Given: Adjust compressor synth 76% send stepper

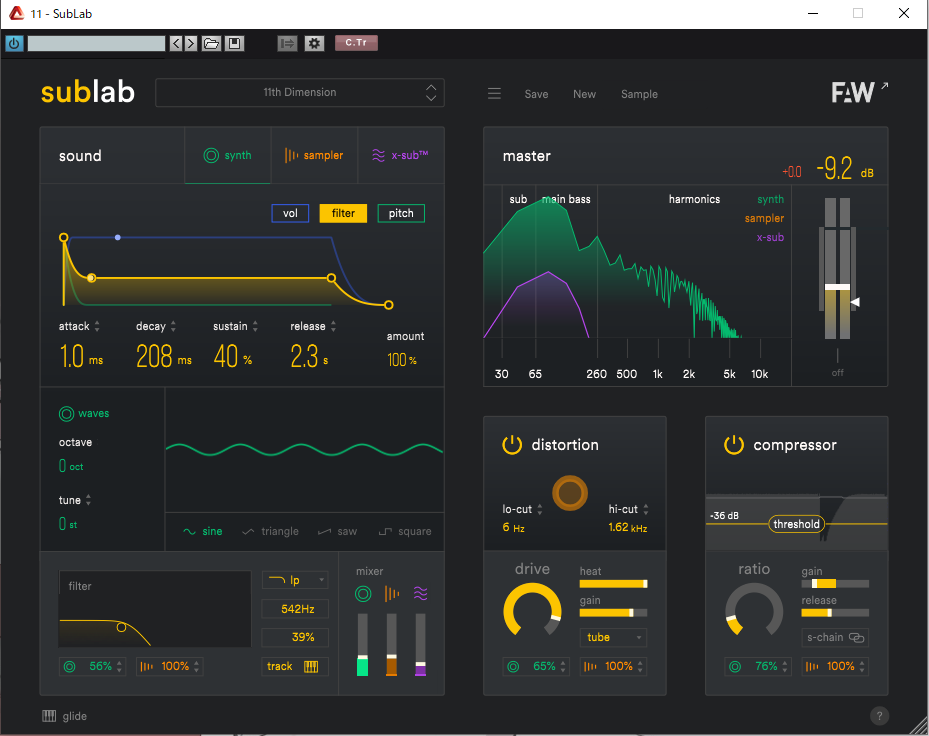Looking at the screenshot, I should [x=785, y=666].
